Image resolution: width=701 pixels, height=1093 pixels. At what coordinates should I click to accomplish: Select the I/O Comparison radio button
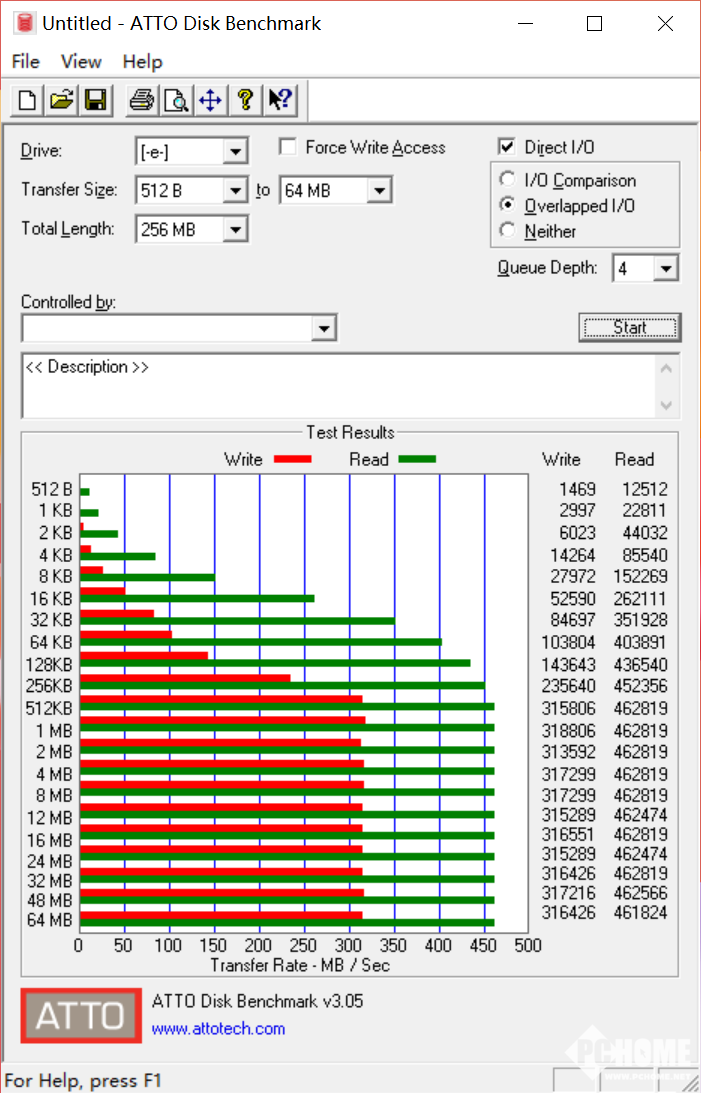pyautogui.click(x=508, y=181)
